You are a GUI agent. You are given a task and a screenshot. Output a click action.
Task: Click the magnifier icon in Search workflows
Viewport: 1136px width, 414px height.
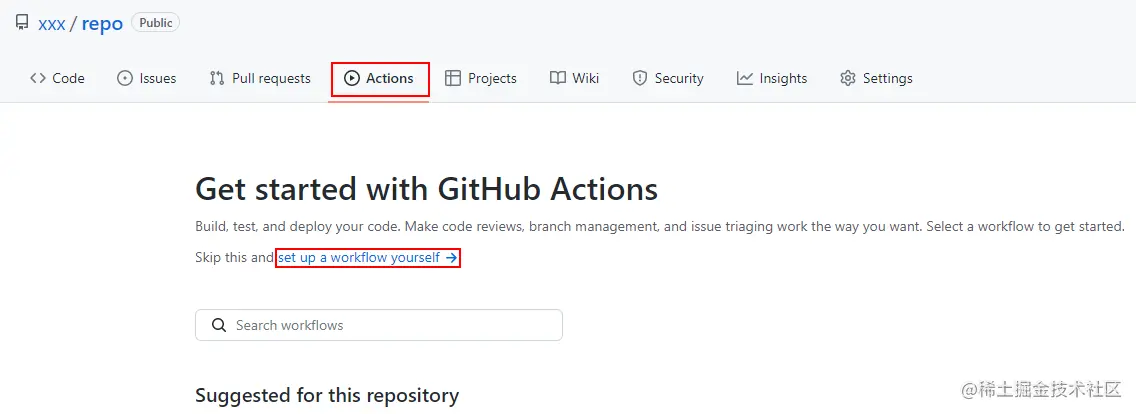[219, 325]
